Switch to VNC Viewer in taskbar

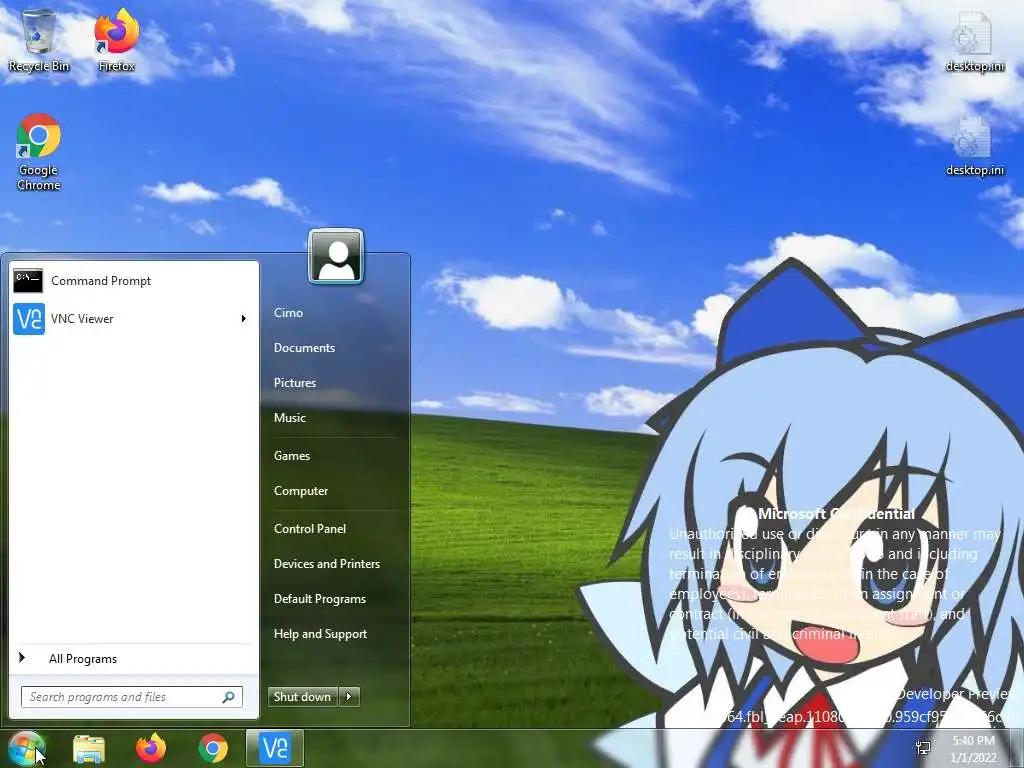[x=275, y=748]
